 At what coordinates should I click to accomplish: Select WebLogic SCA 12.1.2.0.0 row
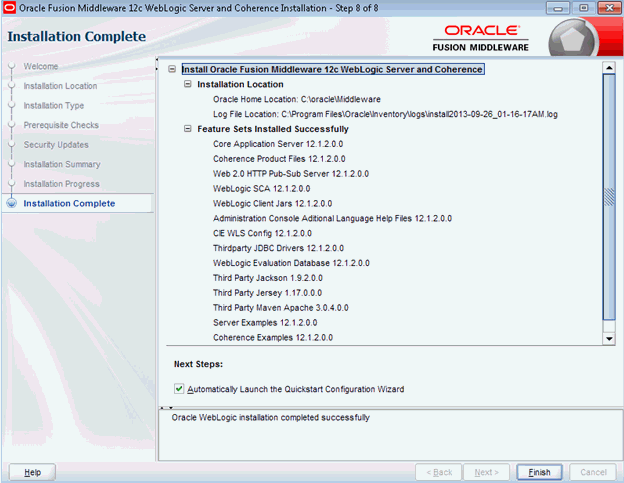261,189
